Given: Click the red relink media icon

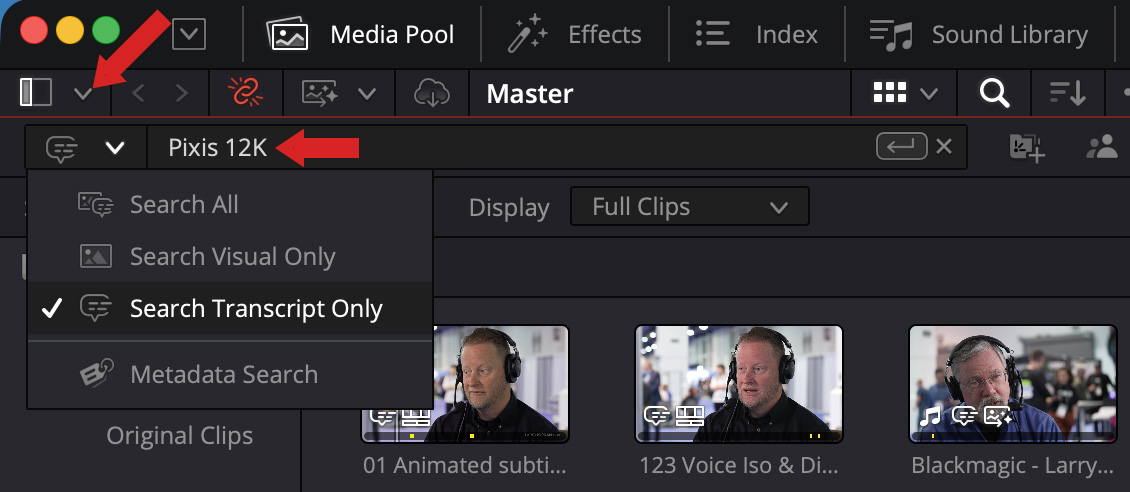Looking at the screenshot, I should click(x=246, y=92).
